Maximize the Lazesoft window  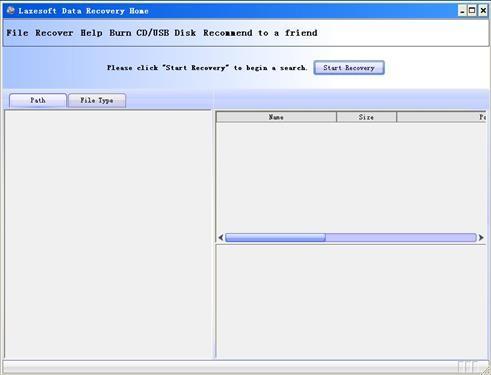472,11
